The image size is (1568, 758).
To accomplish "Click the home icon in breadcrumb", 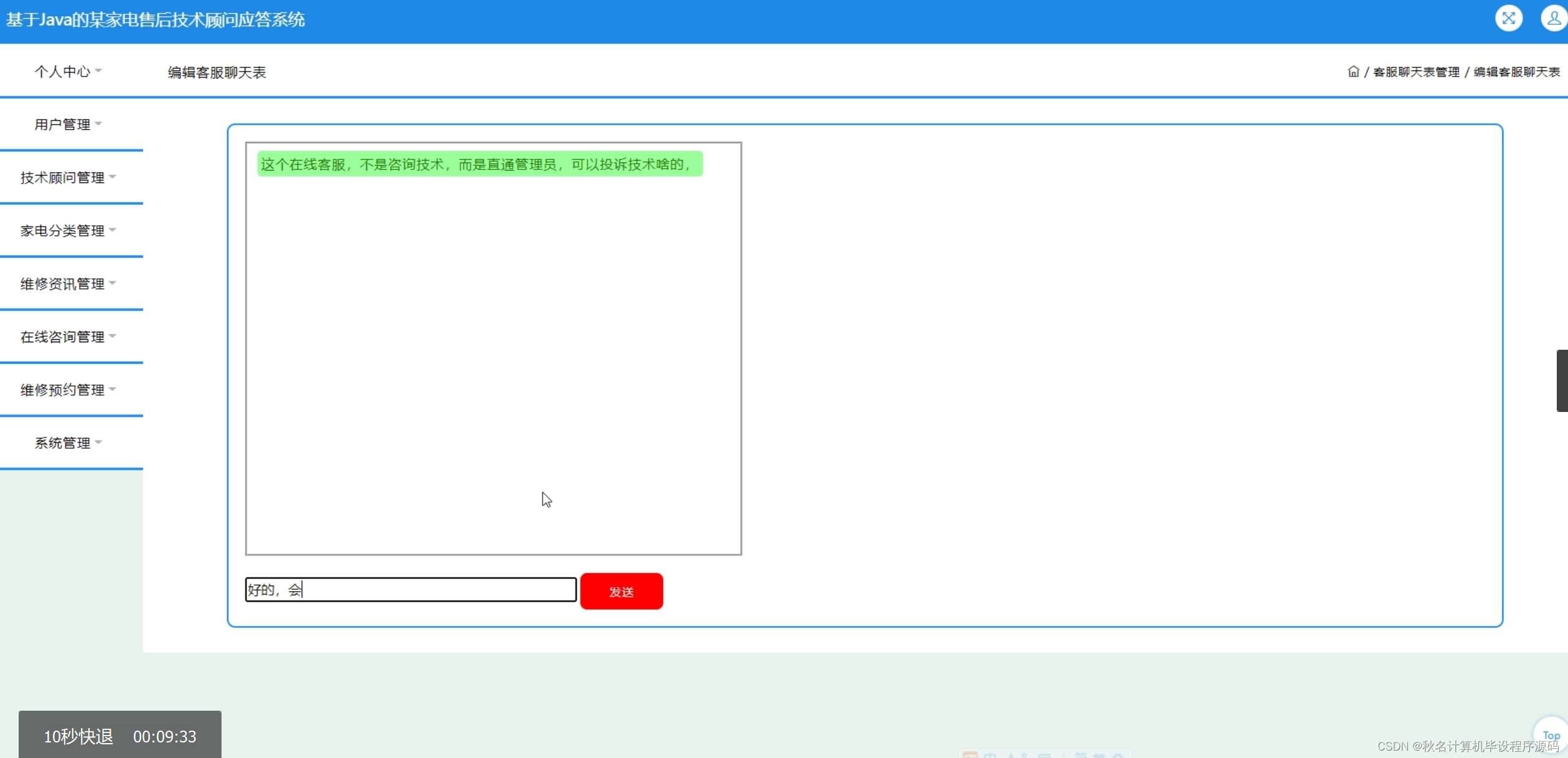I will (x=1353, y=72).
